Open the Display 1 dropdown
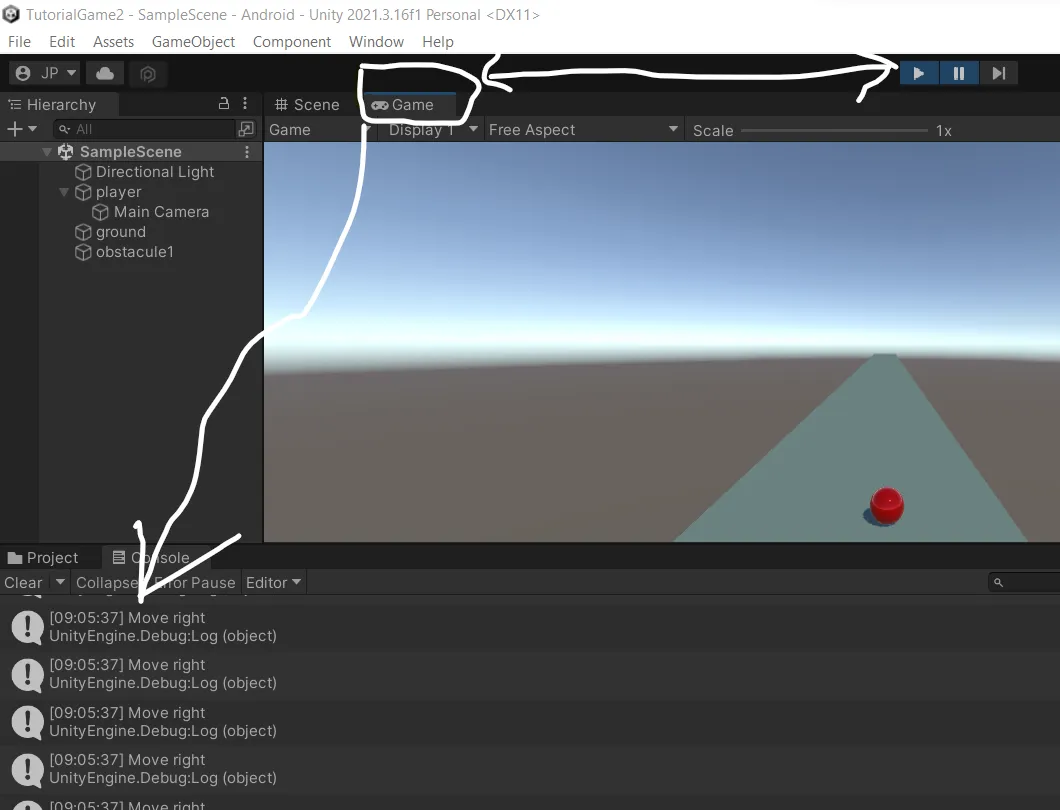Image resolution: width=1060 pixels, height=810 pixels. 433,130
